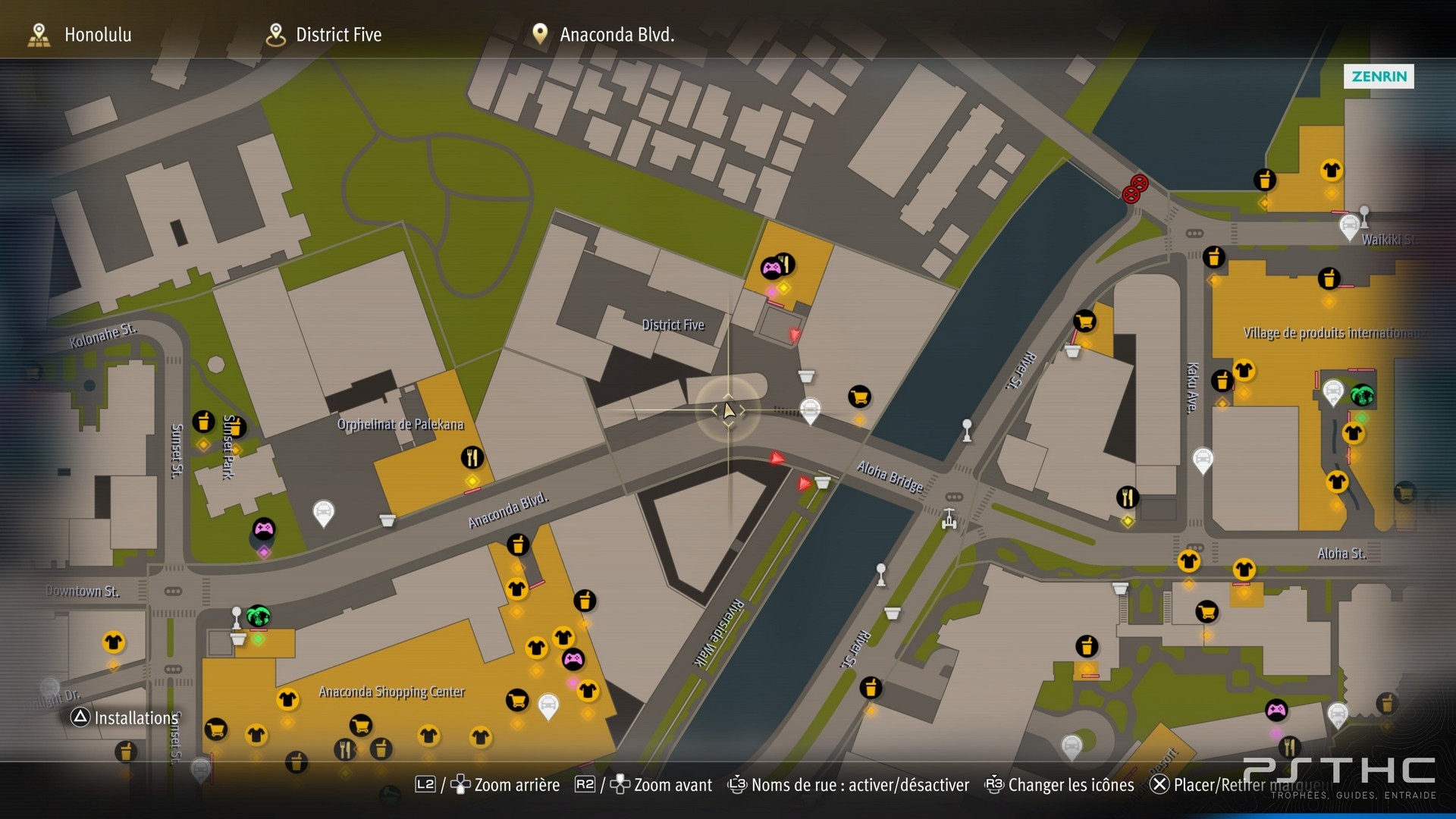Image resolution: width=1456 pixels, height=819 pixels.
Task: Click the Anaconda Blvd. location header
Action: coord(603,34)
